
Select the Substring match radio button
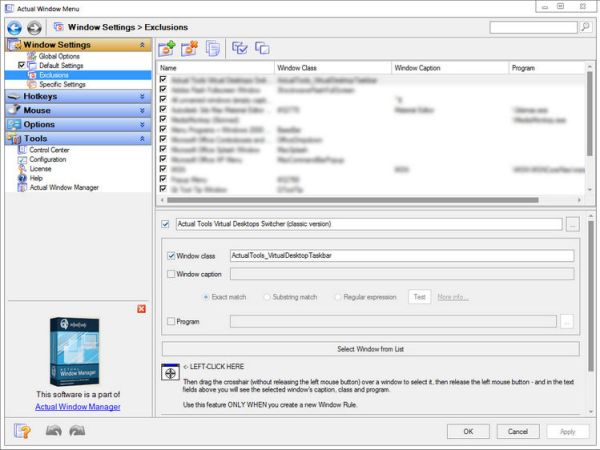tap(267, 297)
